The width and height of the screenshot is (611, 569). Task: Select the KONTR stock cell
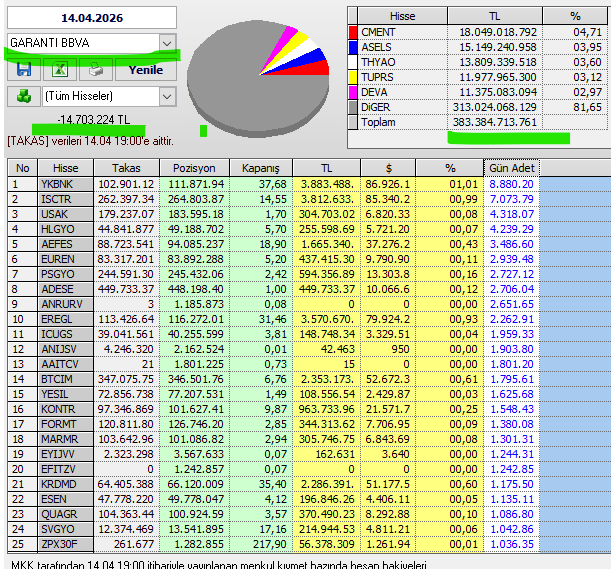pos(65,409)
